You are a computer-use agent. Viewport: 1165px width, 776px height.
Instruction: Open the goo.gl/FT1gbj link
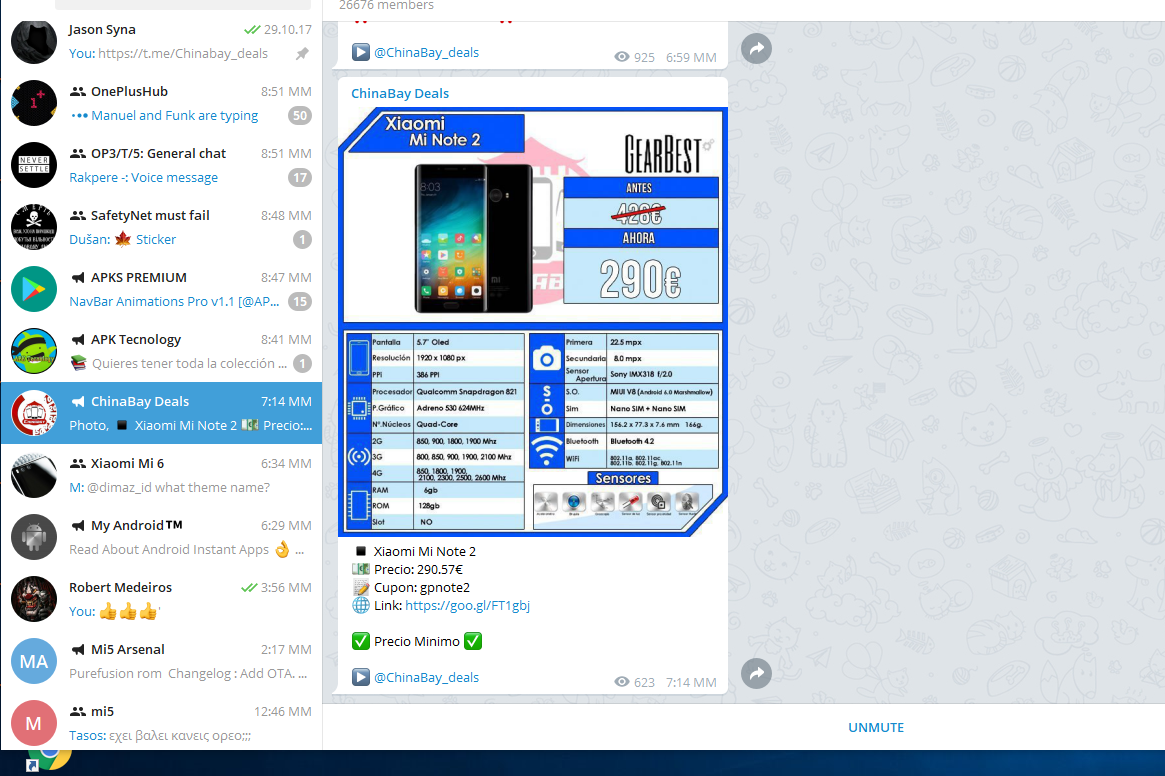[x=467, y=605]
